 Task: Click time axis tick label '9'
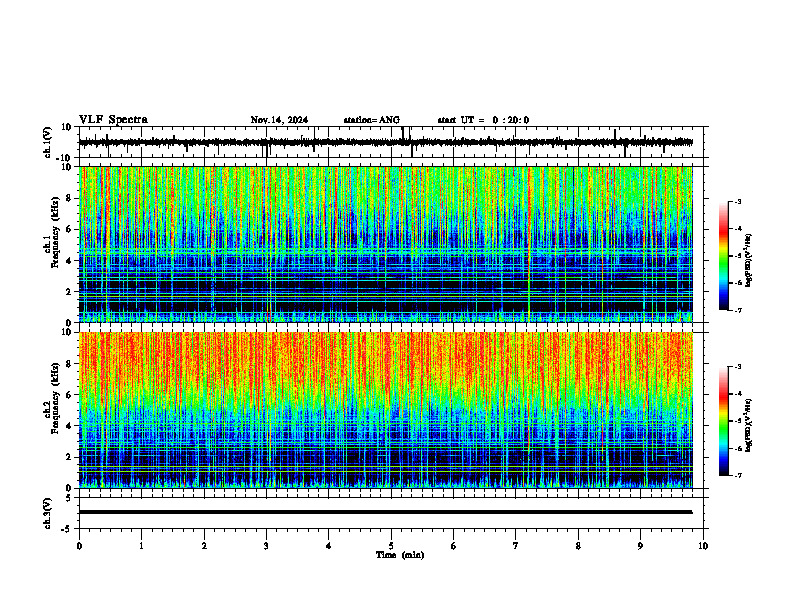coord(640,546)
